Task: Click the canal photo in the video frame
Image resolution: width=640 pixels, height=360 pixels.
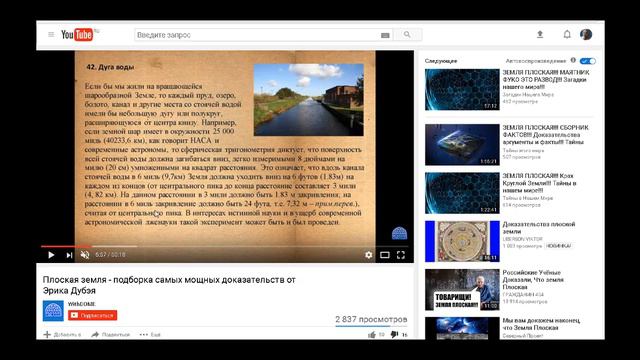Action: pyautogui.click(x=309, y=100)
